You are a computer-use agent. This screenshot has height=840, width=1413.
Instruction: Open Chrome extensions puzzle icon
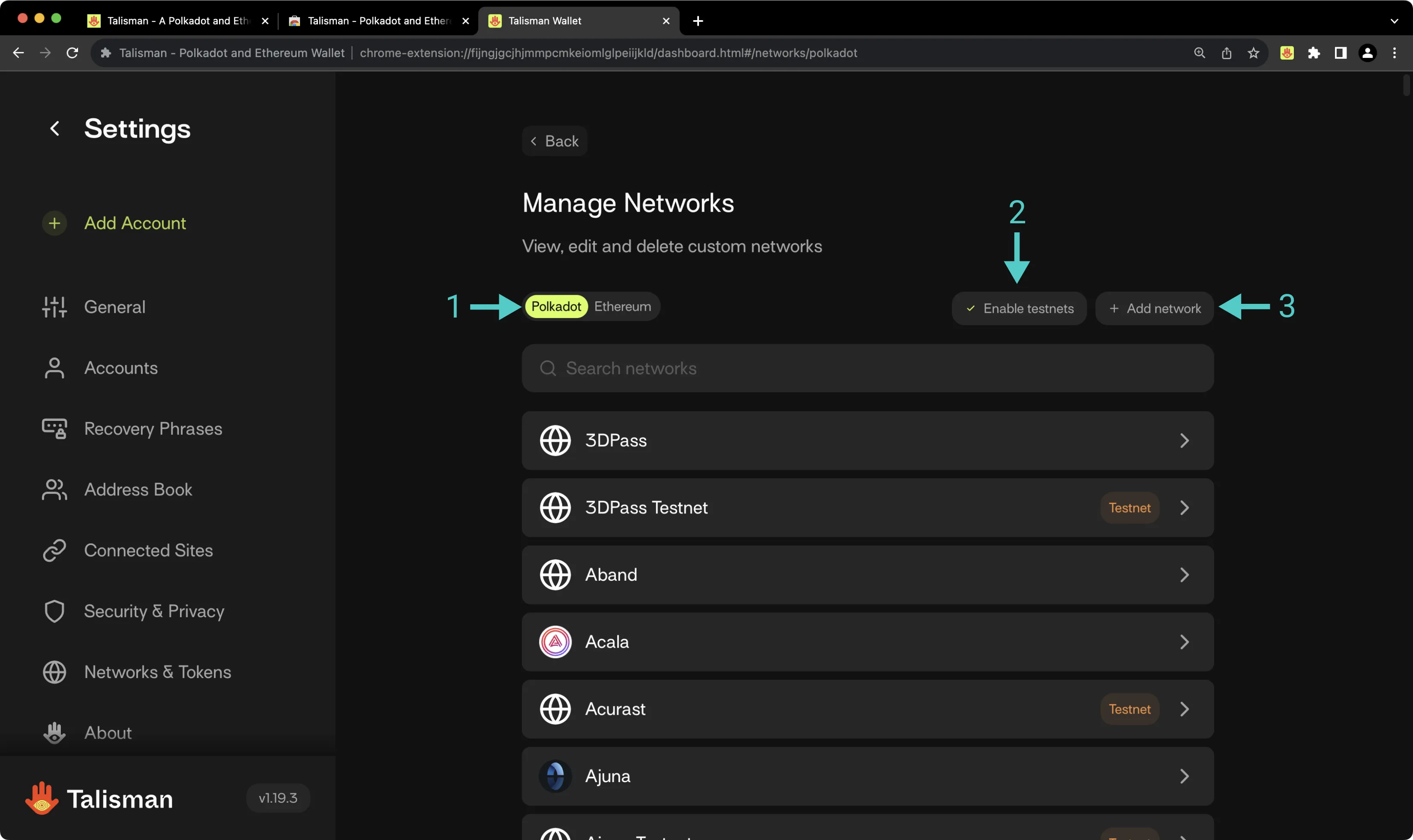(1314, 53)
